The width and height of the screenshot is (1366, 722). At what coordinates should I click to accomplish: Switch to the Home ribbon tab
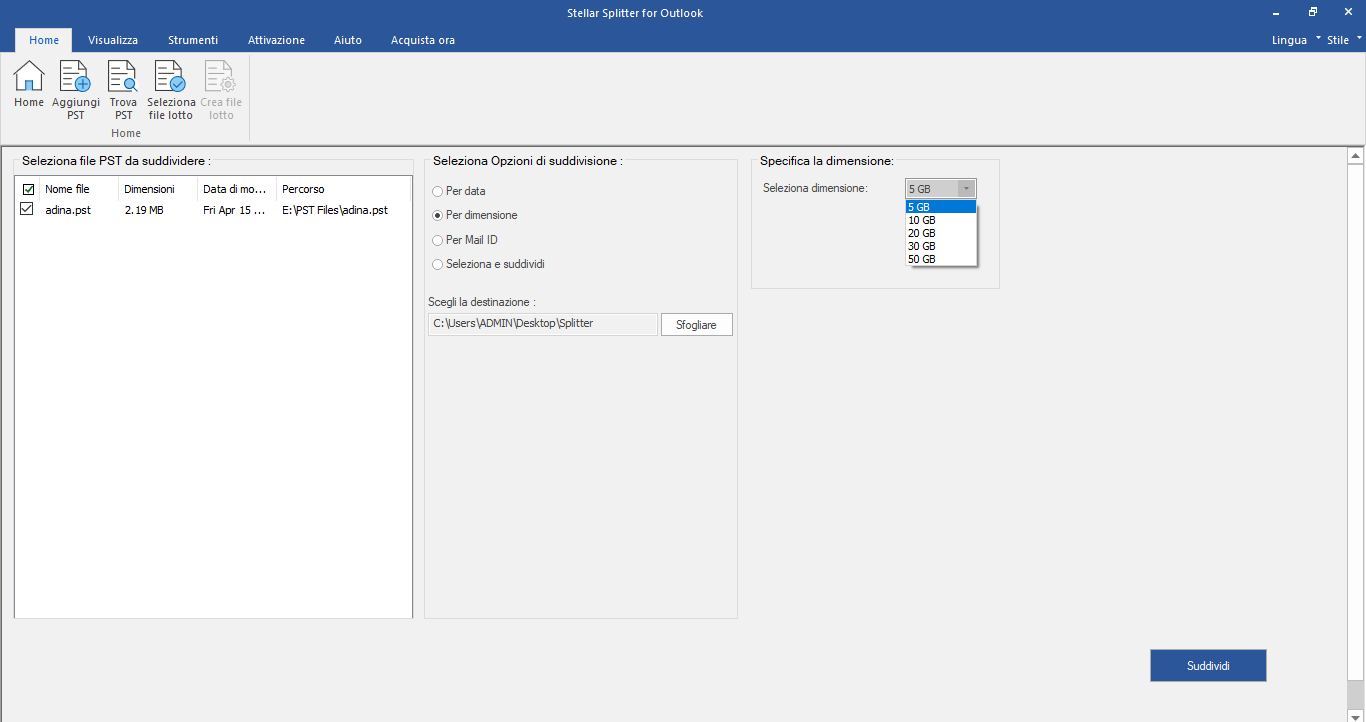pyautogui.click(x=44, y=40)
